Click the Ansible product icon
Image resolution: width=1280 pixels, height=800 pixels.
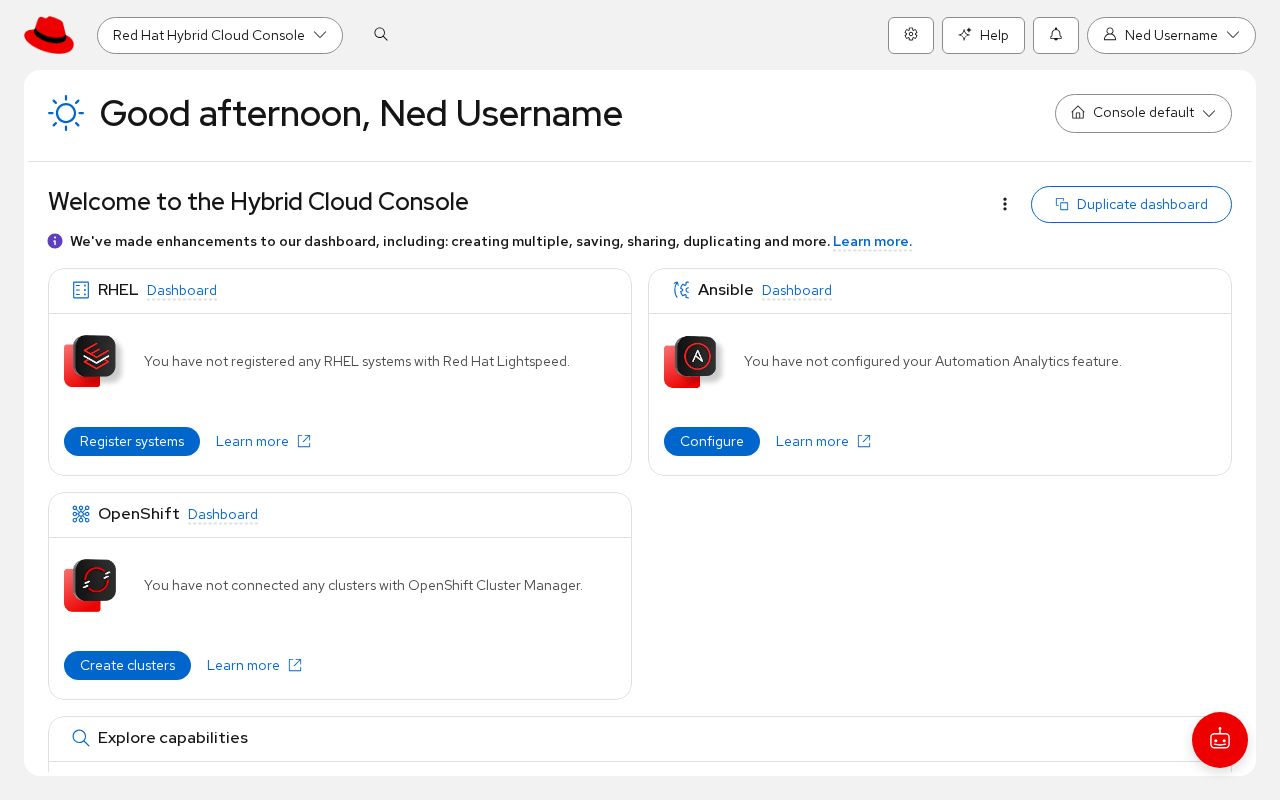pyautogui.click(x=691, y=361)
